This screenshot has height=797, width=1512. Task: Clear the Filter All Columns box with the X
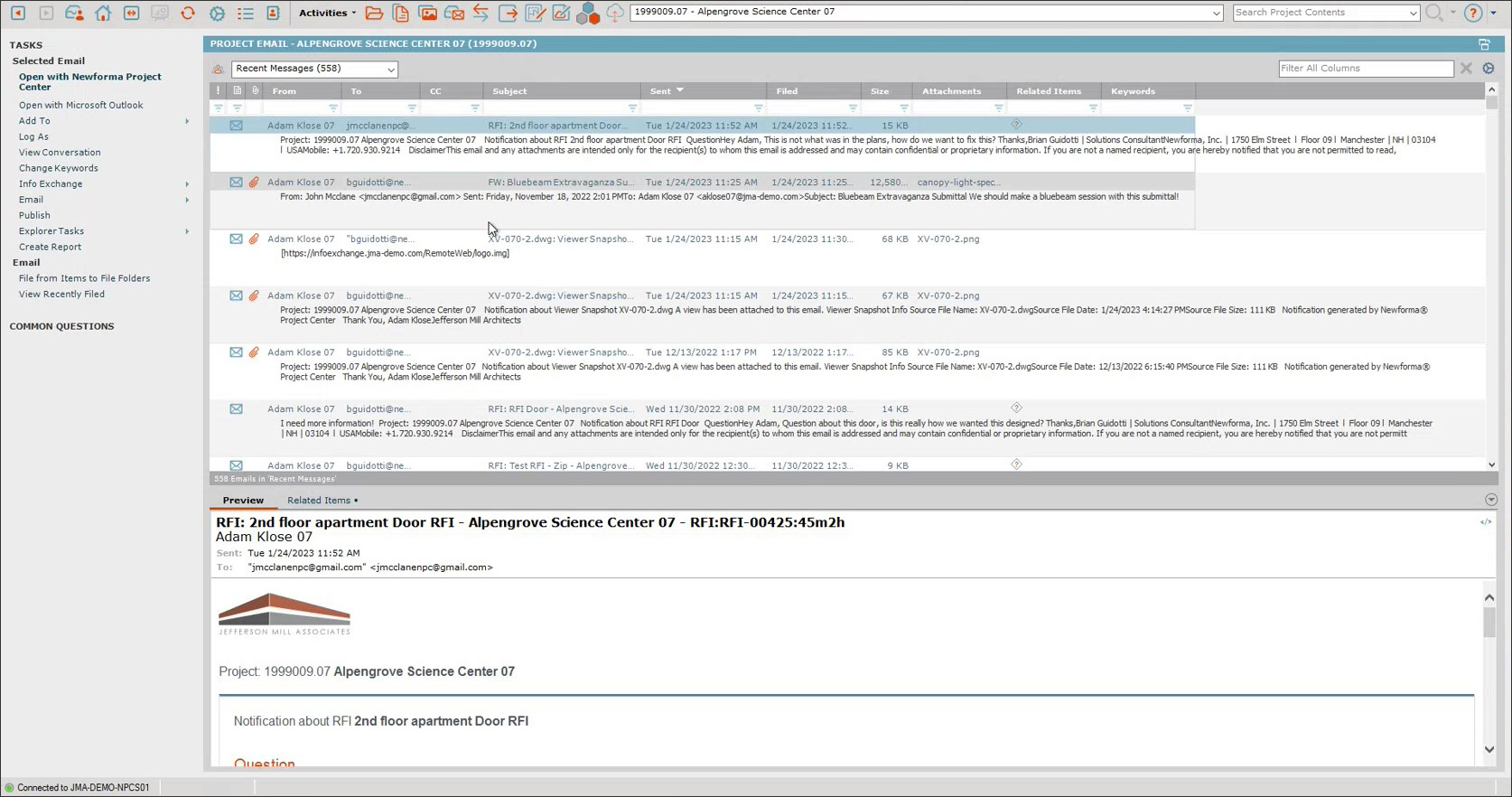tap(1466, 68)
